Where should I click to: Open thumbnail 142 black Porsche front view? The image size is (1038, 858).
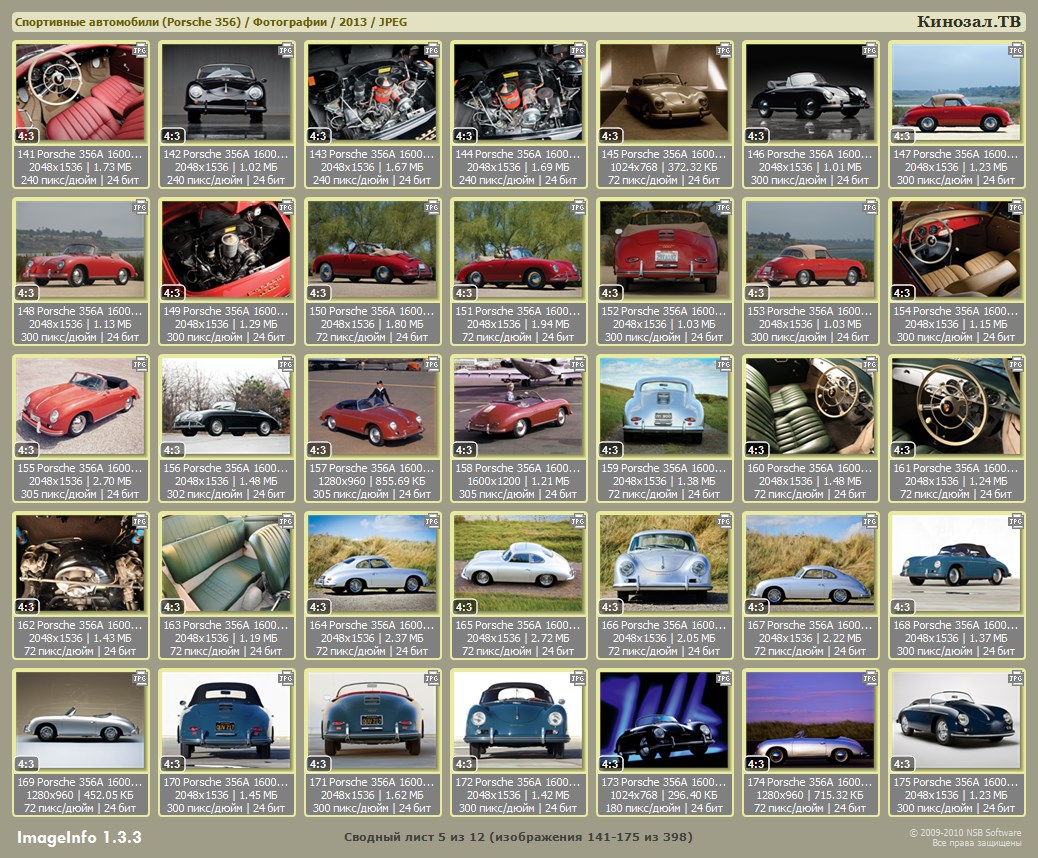[x=226, y=91]
